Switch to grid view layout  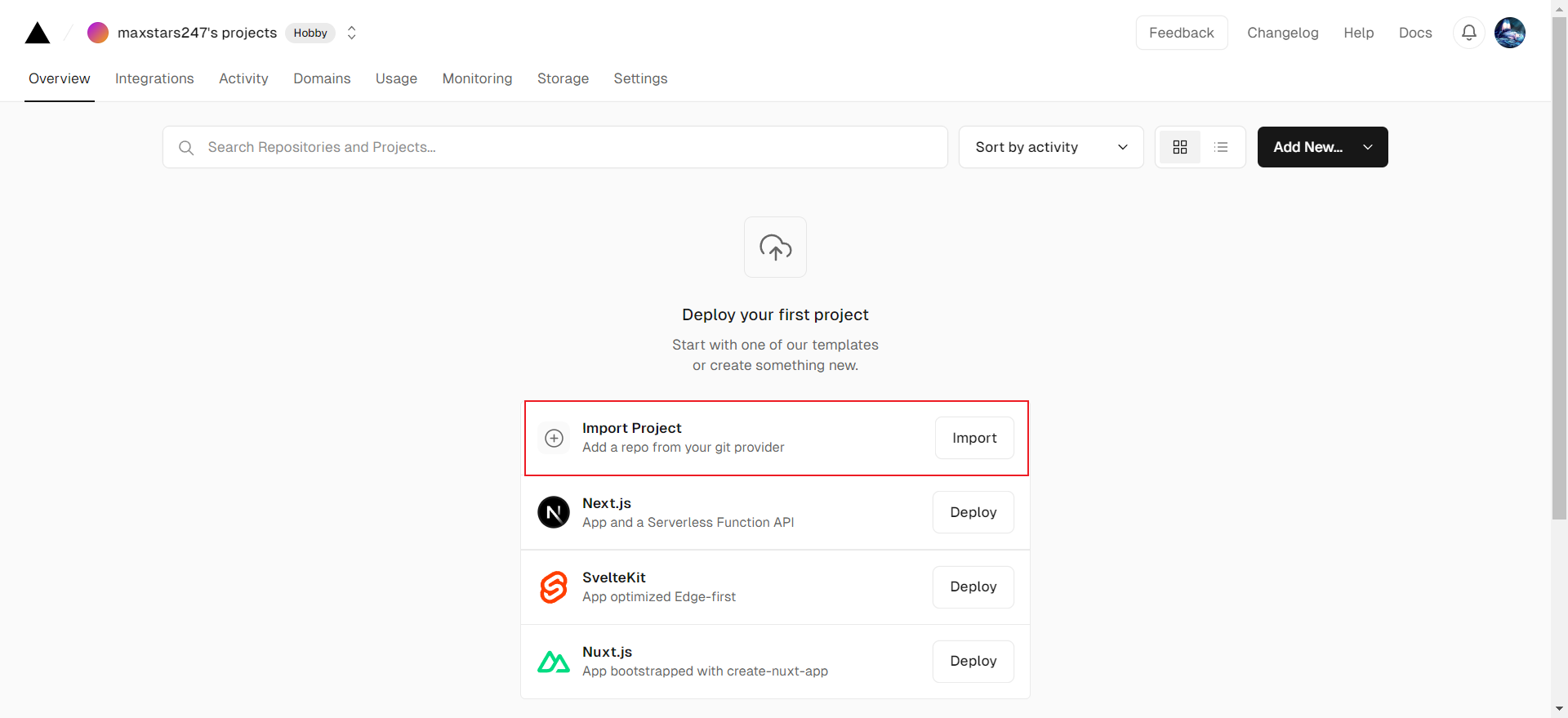coord(1179,147)
